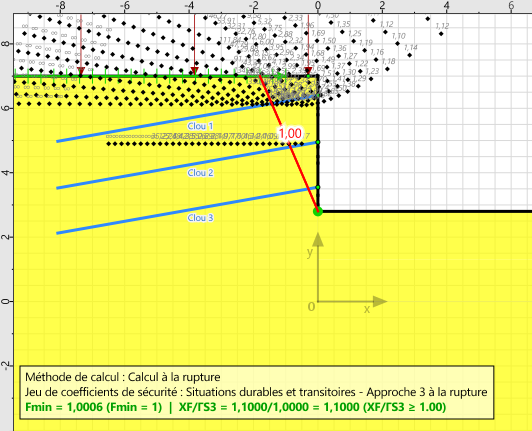The width and height of the screenshot is (532, 431).
Task: Click the -4 mark on the top ruler
Action: [x=190, y=5]
